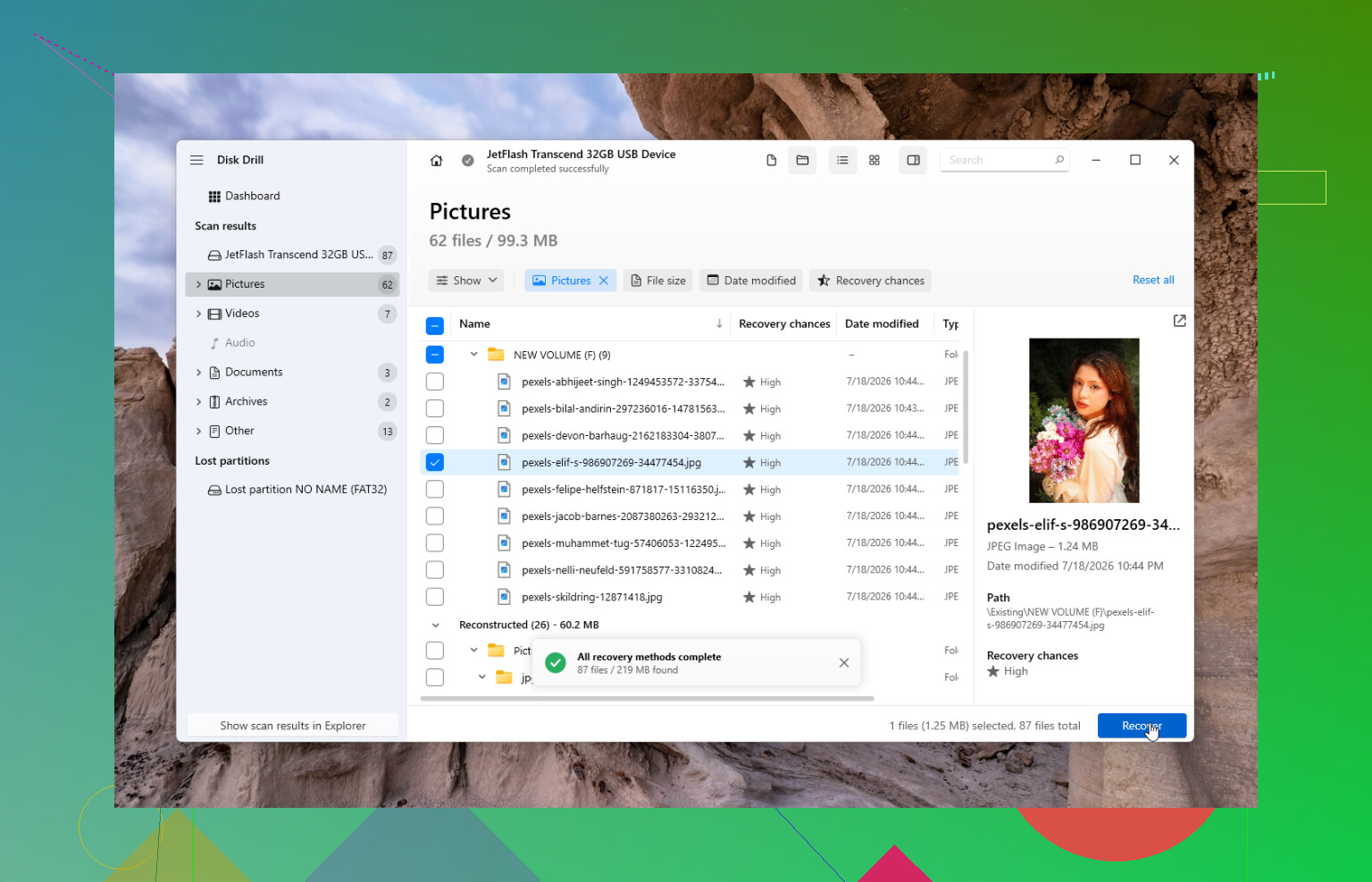
Task: Collapse the Reconstructed (26) group
Action: coord(436,626)
